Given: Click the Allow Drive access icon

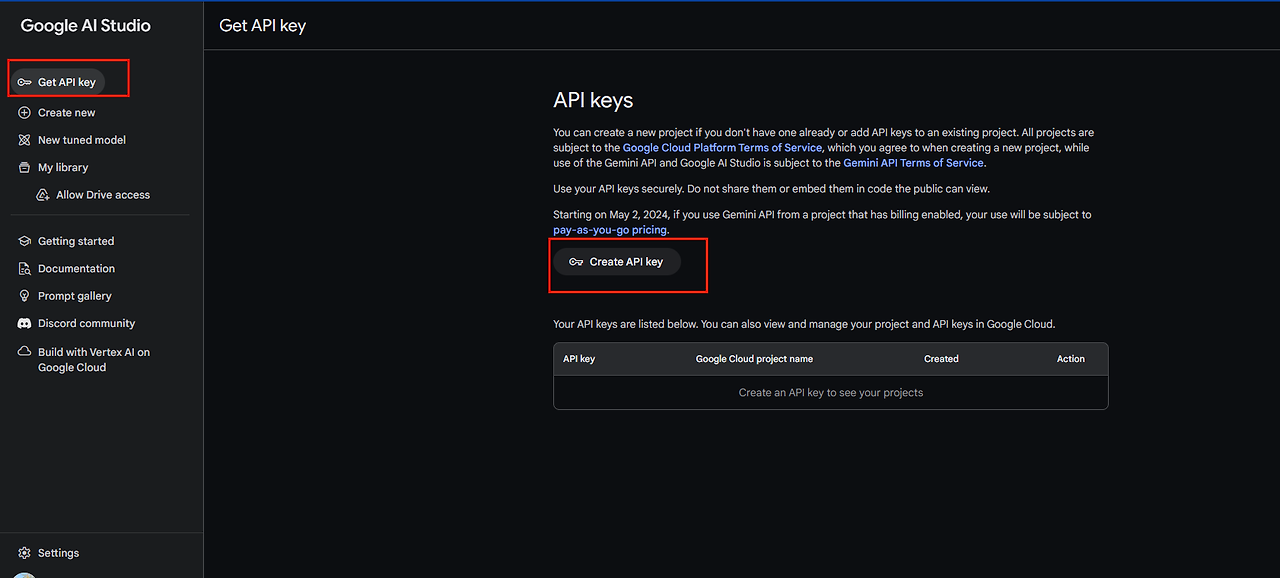Looking at the screenshot, I should click(42, 194).
